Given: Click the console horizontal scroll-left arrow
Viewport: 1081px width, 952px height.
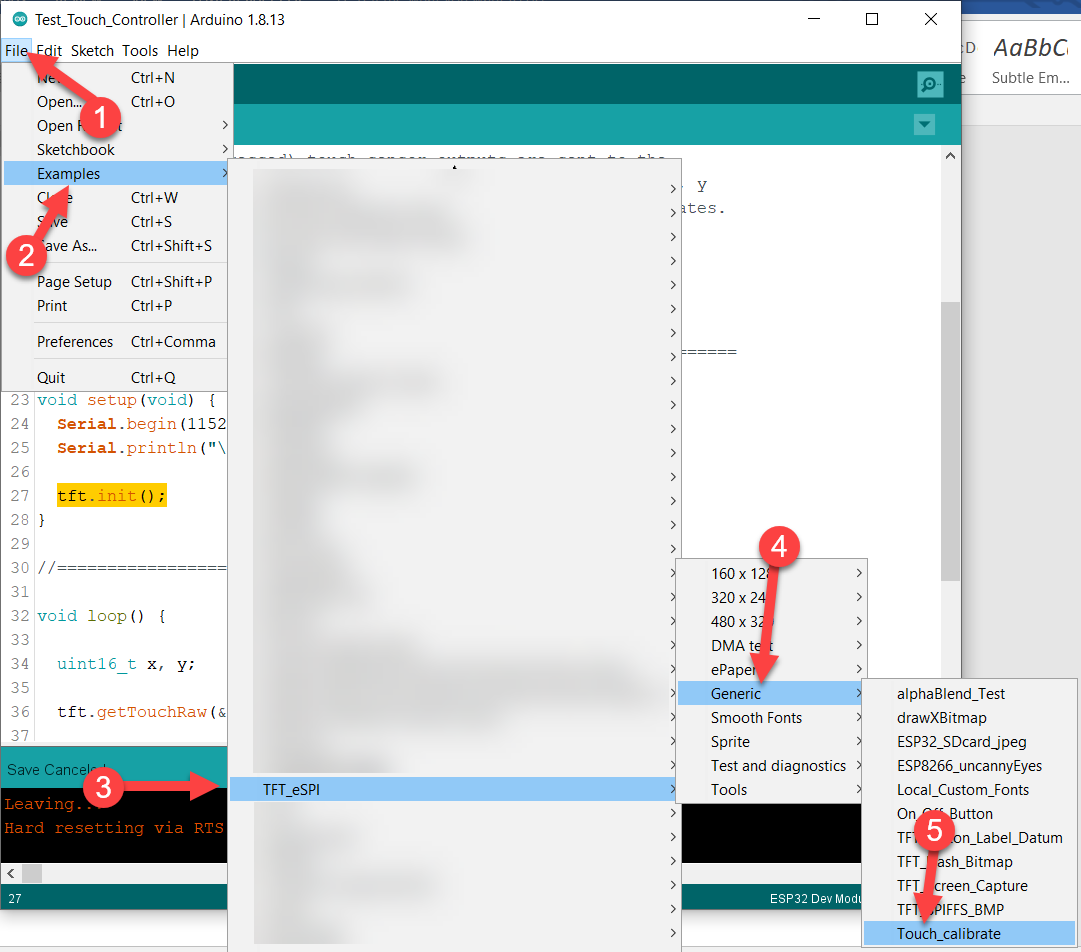Looking at the screenshot, I should (x=10, y=873).
